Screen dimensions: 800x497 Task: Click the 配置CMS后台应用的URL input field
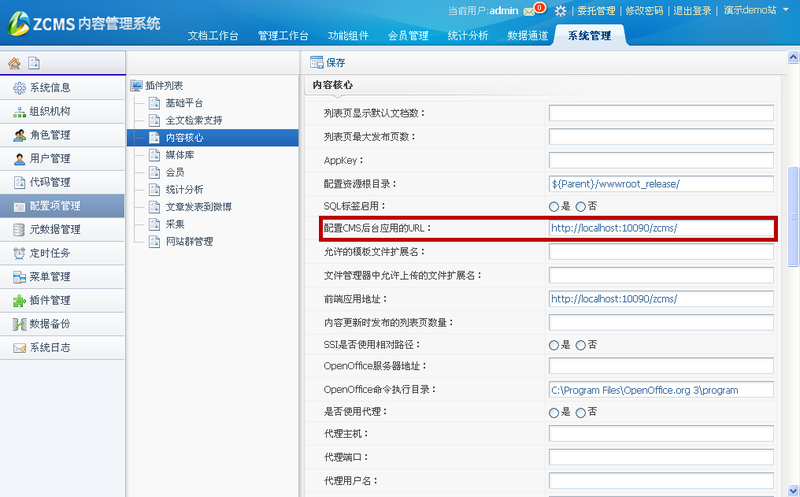tap(661, 228)
